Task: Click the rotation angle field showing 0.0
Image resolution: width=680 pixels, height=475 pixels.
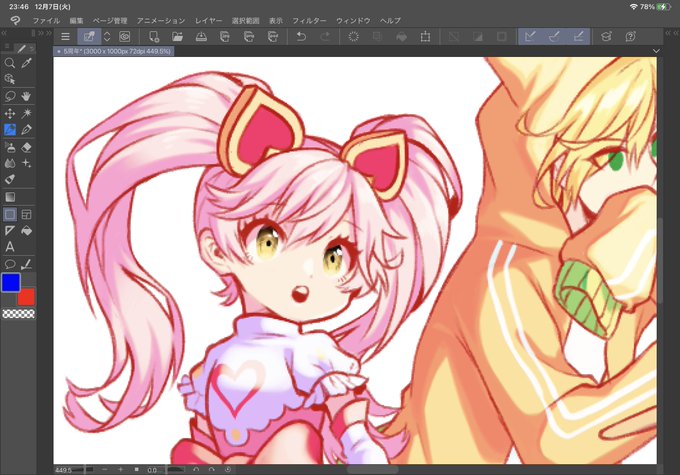Action: point(153,470)
